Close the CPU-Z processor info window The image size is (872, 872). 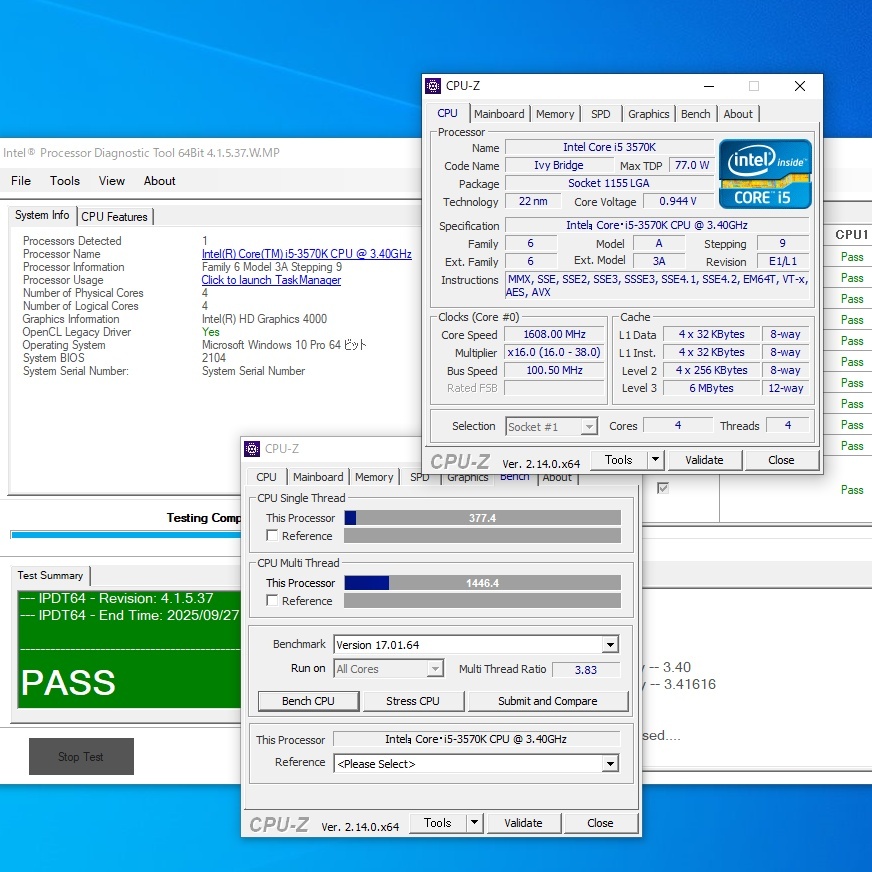click(799, 86)
